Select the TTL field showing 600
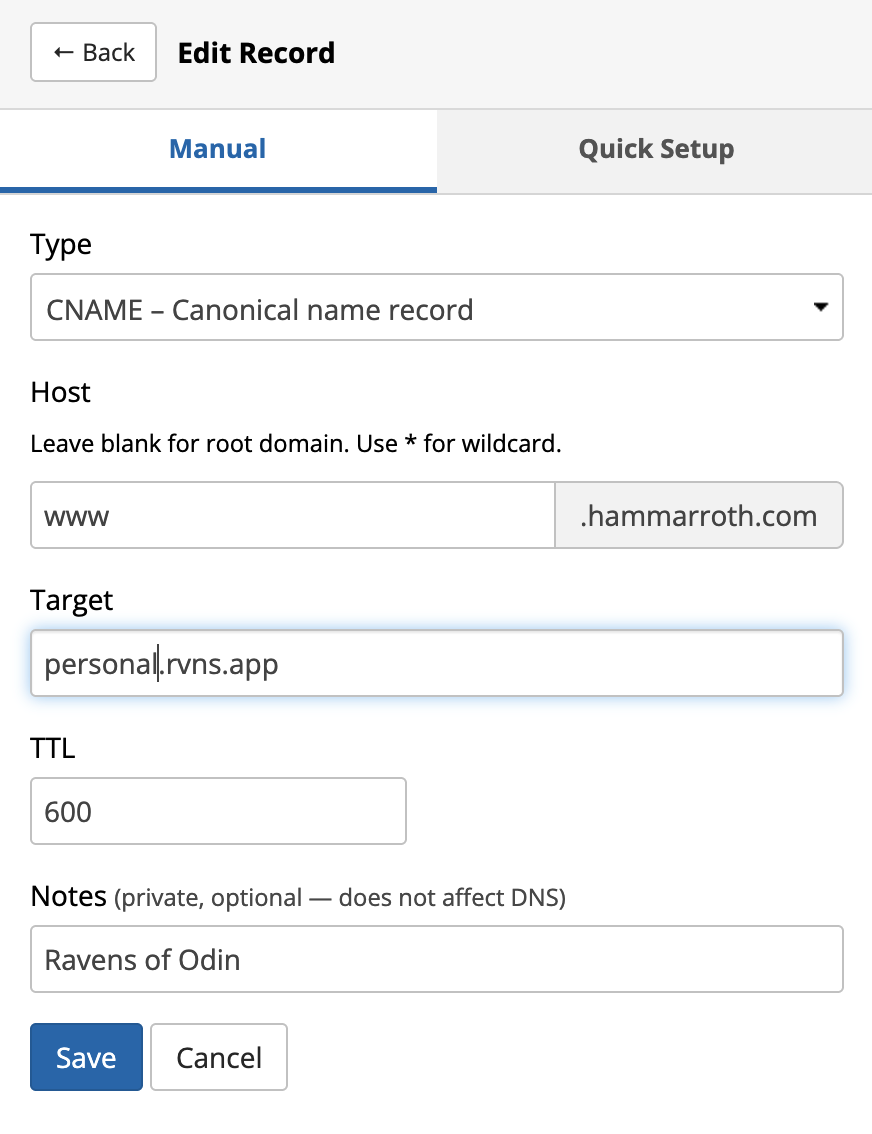 pos(218,811)
